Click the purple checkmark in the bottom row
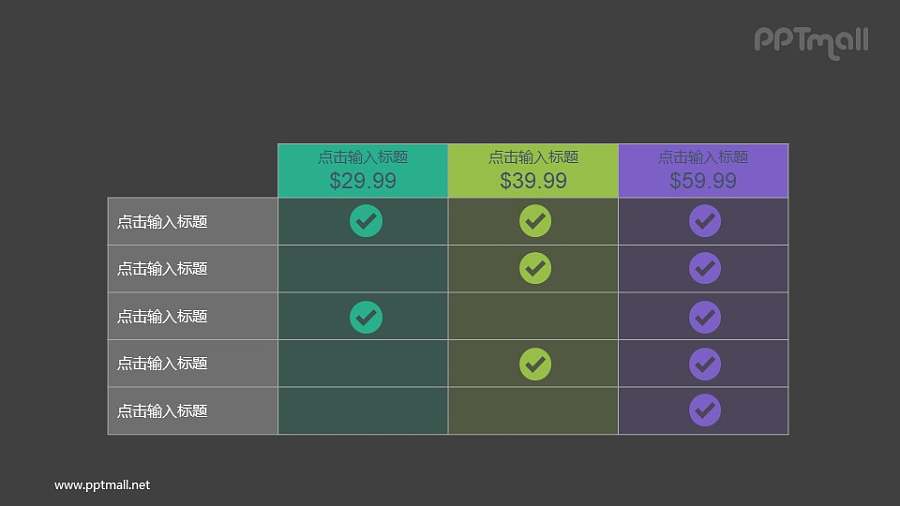Screen dimensions: 900x506 (x=705, y=410)
